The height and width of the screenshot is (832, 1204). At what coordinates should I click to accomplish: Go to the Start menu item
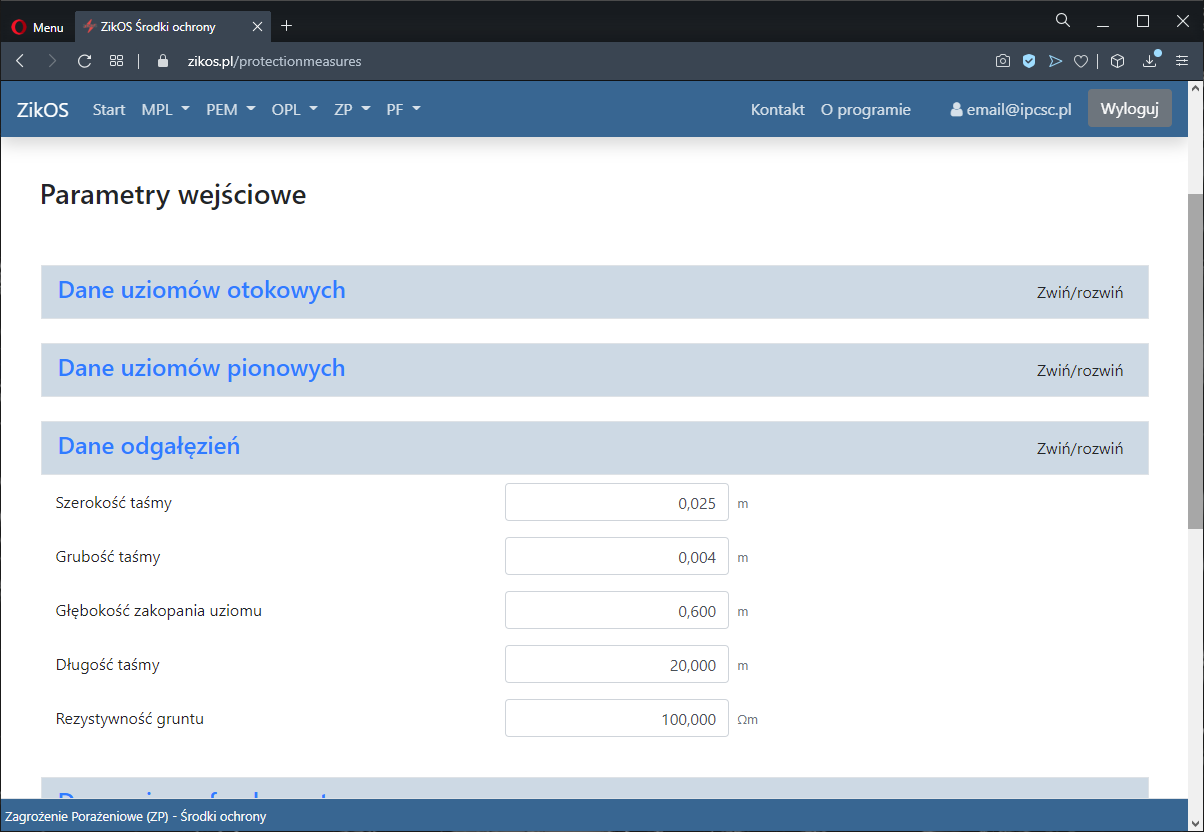coord(109,110)
